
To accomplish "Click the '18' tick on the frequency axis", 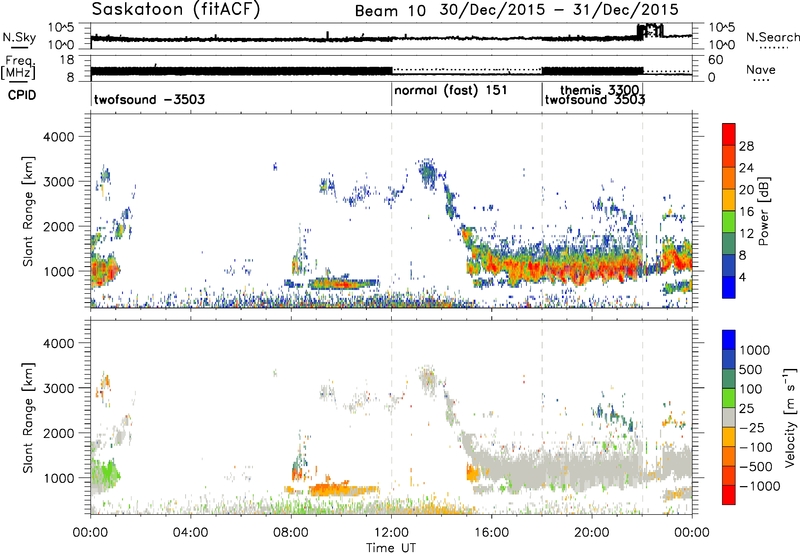I will pyautogui.click(x=68, y=60).
